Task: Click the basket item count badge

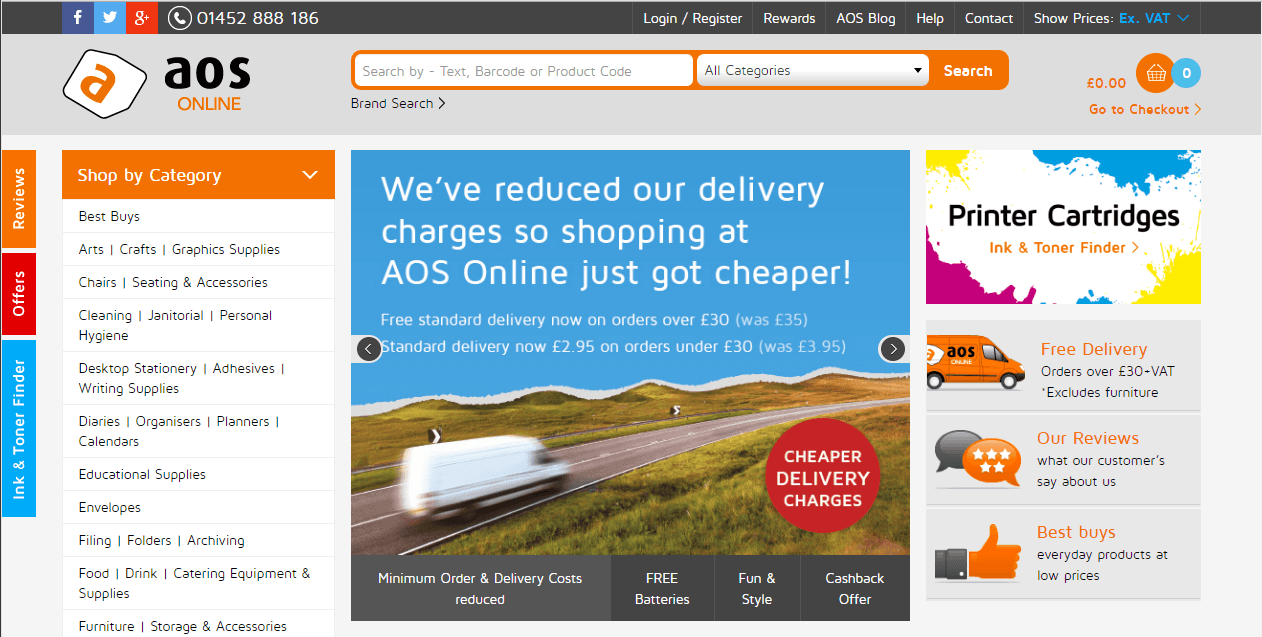Action: 1186,73
